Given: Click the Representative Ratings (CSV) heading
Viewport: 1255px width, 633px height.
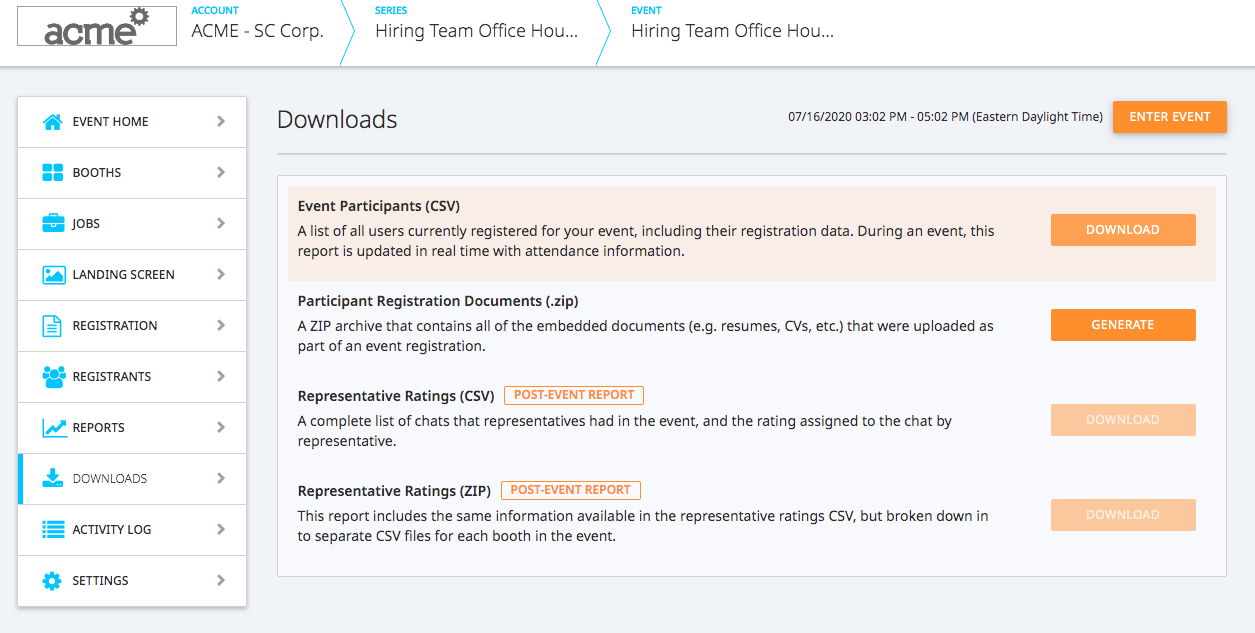Looking at the screenshot, I should [396, 396].
